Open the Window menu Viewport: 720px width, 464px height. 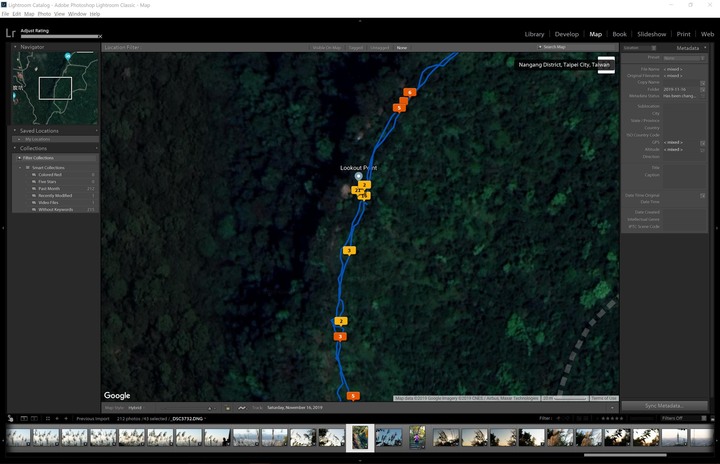click(77, 14)
